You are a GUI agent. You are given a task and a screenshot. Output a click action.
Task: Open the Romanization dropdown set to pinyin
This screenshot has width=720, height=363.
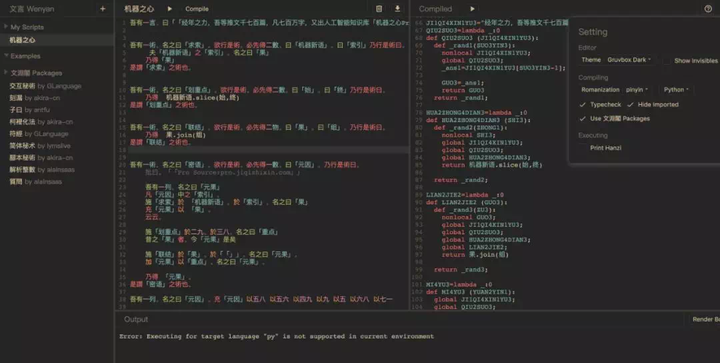pos(636,89)
